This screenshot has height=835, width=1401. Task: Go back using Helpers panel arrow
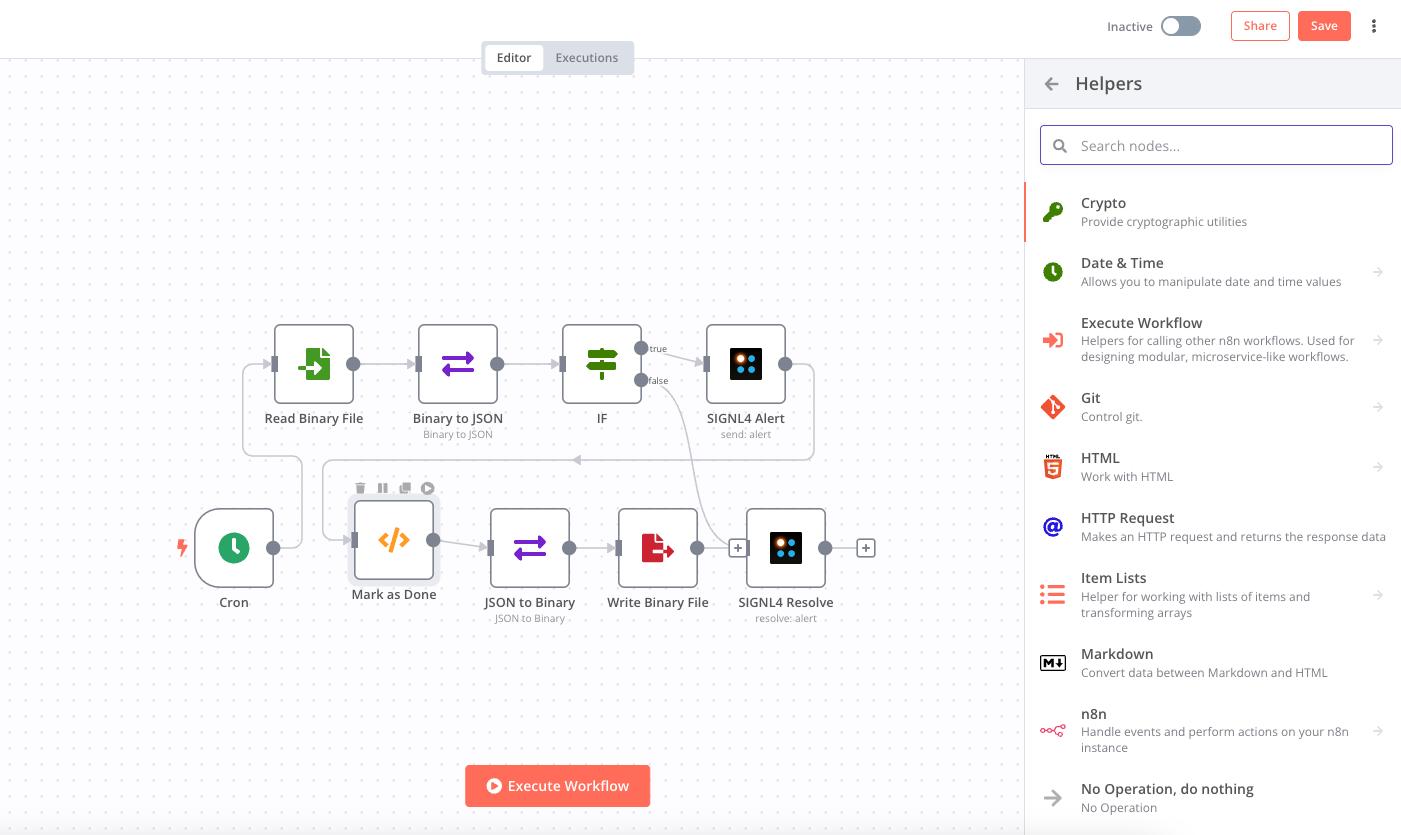point(1051,84)
